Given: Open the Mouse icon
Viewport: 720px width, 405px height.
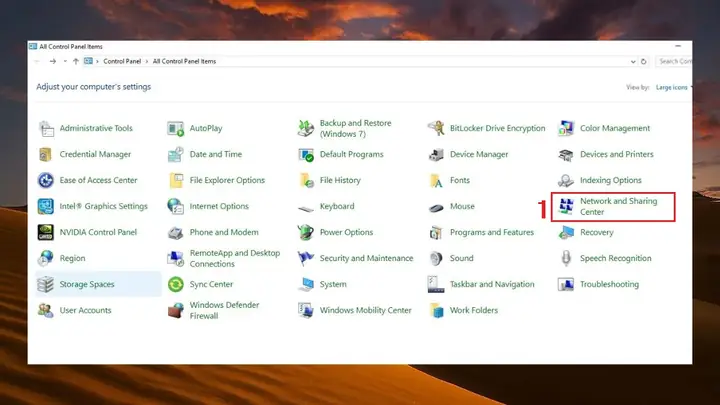Looking at the screenshot, I should pyautogui.click(x=436, y=208).
